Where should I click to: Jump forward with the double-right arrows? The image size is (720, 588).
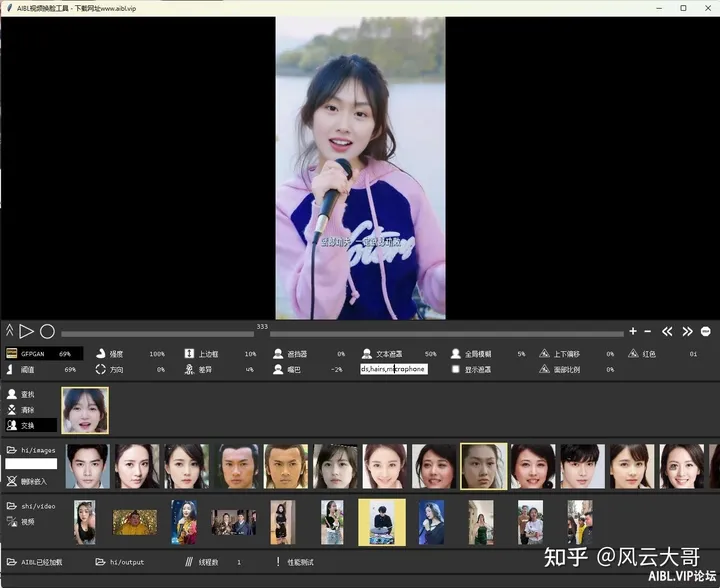(x=687, y=331)
